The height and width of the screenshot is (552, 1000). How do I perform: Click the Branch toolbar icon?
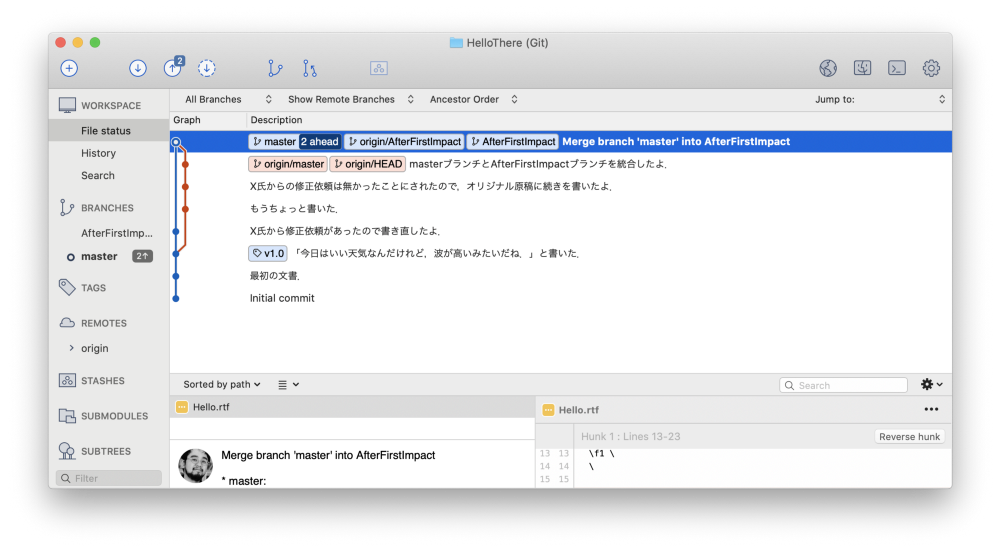275,68
